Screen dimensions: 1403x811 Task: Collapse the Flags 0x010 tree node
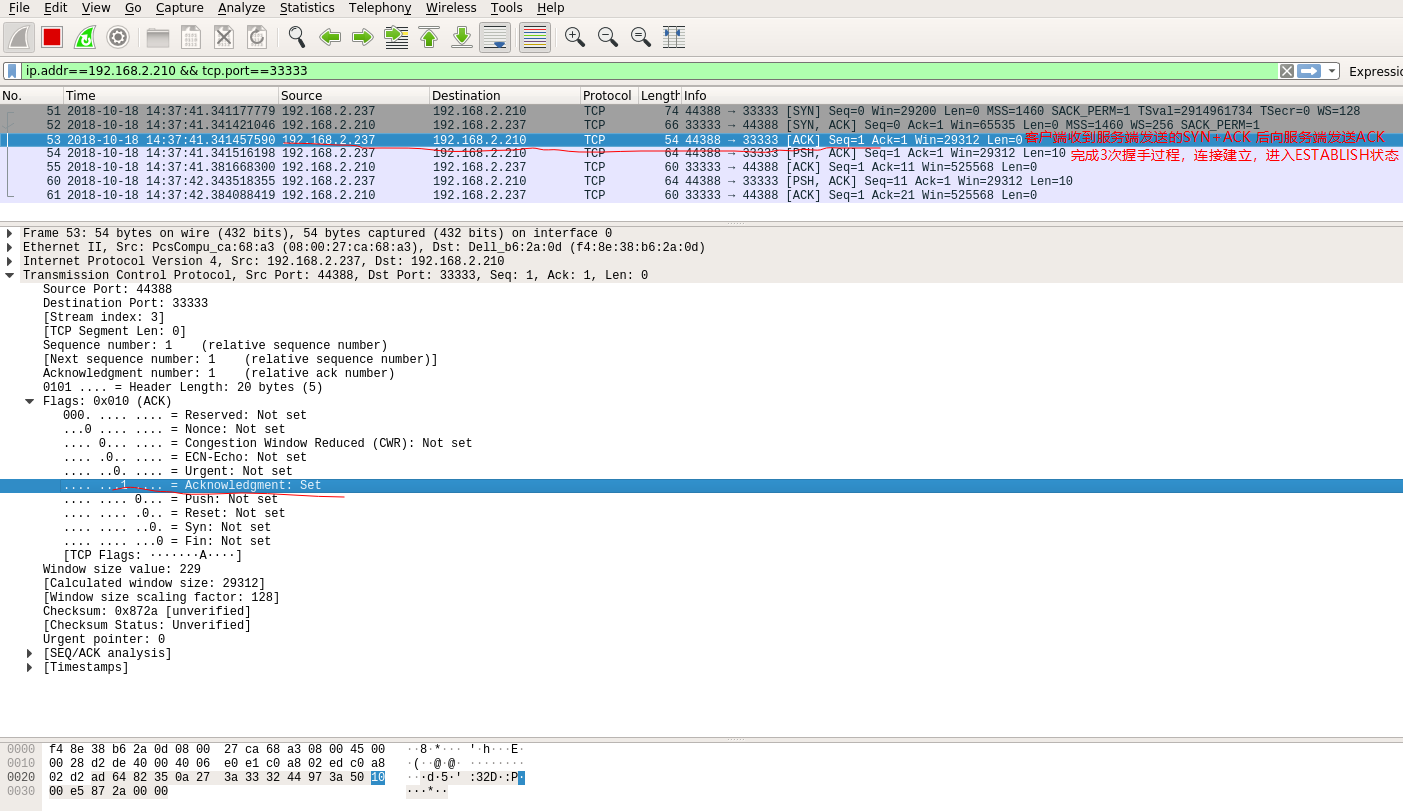pyautogui.click(x=30, y=401)
